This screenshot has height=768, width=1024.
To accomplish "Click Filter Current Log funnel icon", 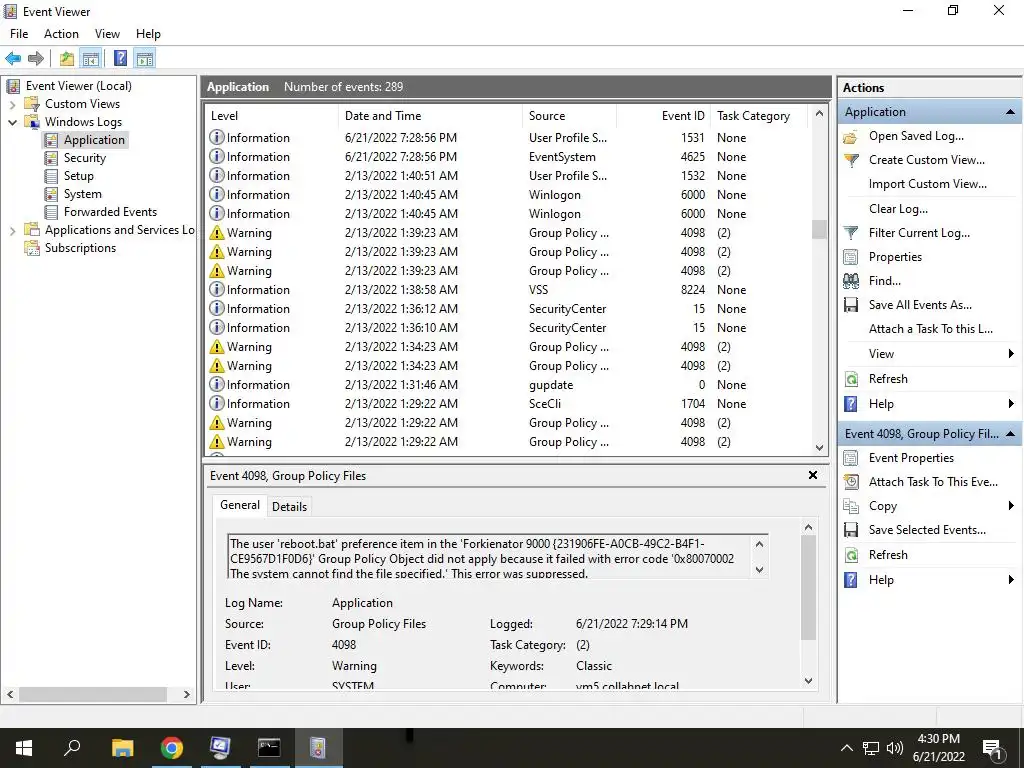I will [x=850, y=233].
